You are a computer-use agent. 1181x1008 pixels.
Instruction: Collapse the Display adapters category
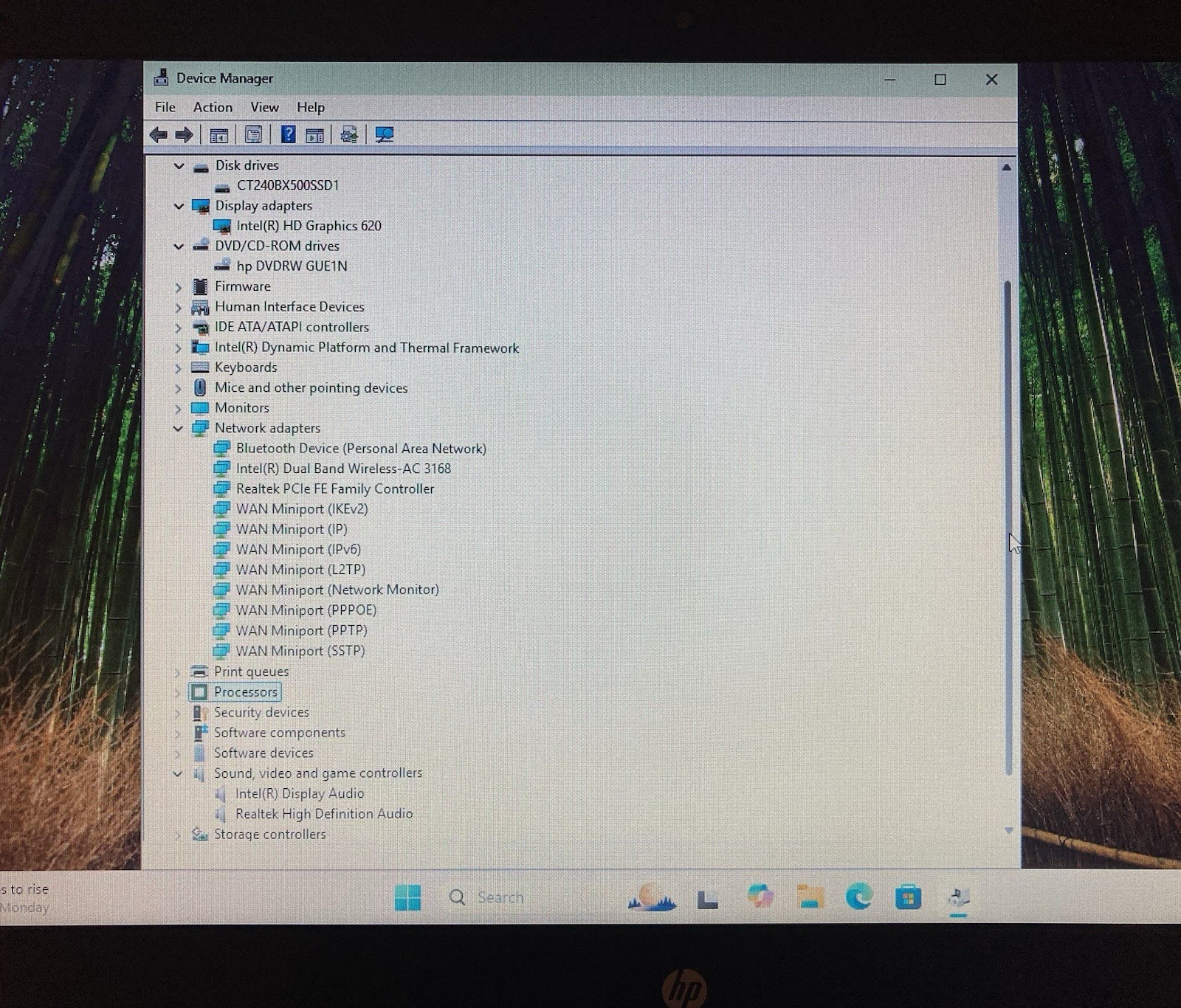pyautogui.click(x=179, y=206)
